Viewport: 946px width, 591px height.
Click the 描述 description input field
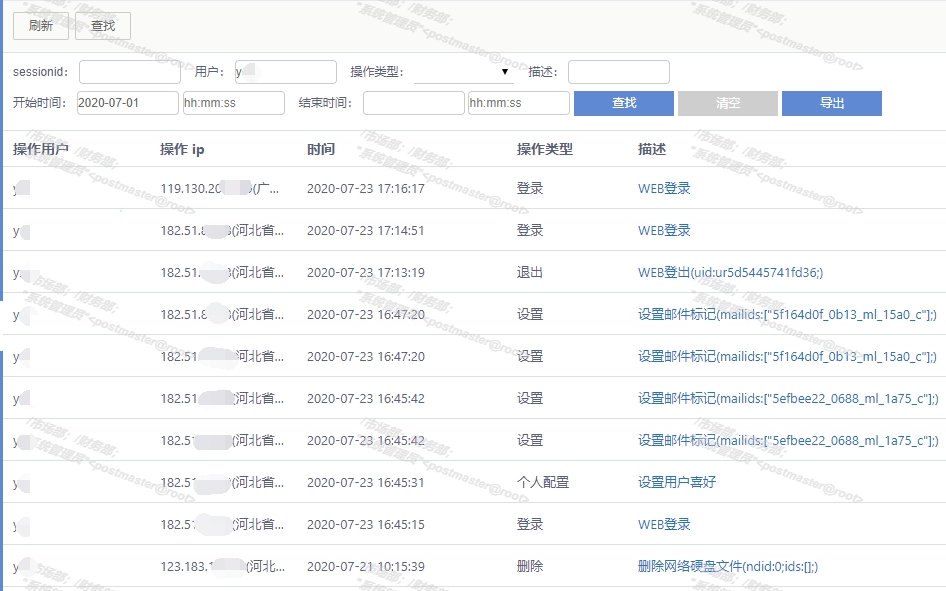tap(618, 72)
